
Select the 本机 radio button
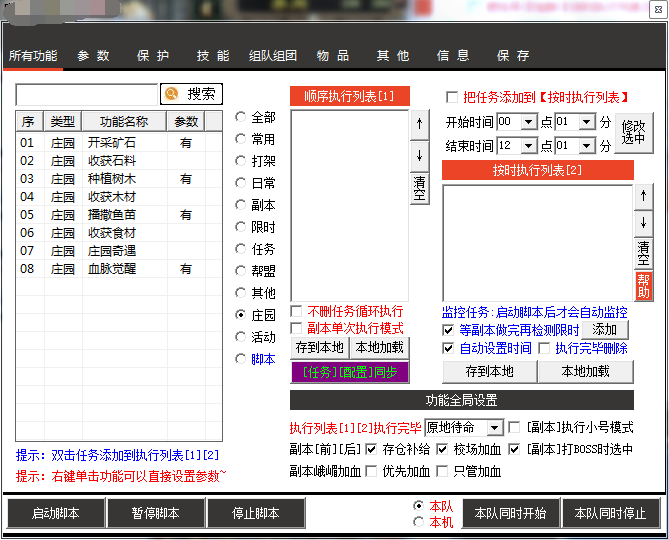[x=419, y=522]
